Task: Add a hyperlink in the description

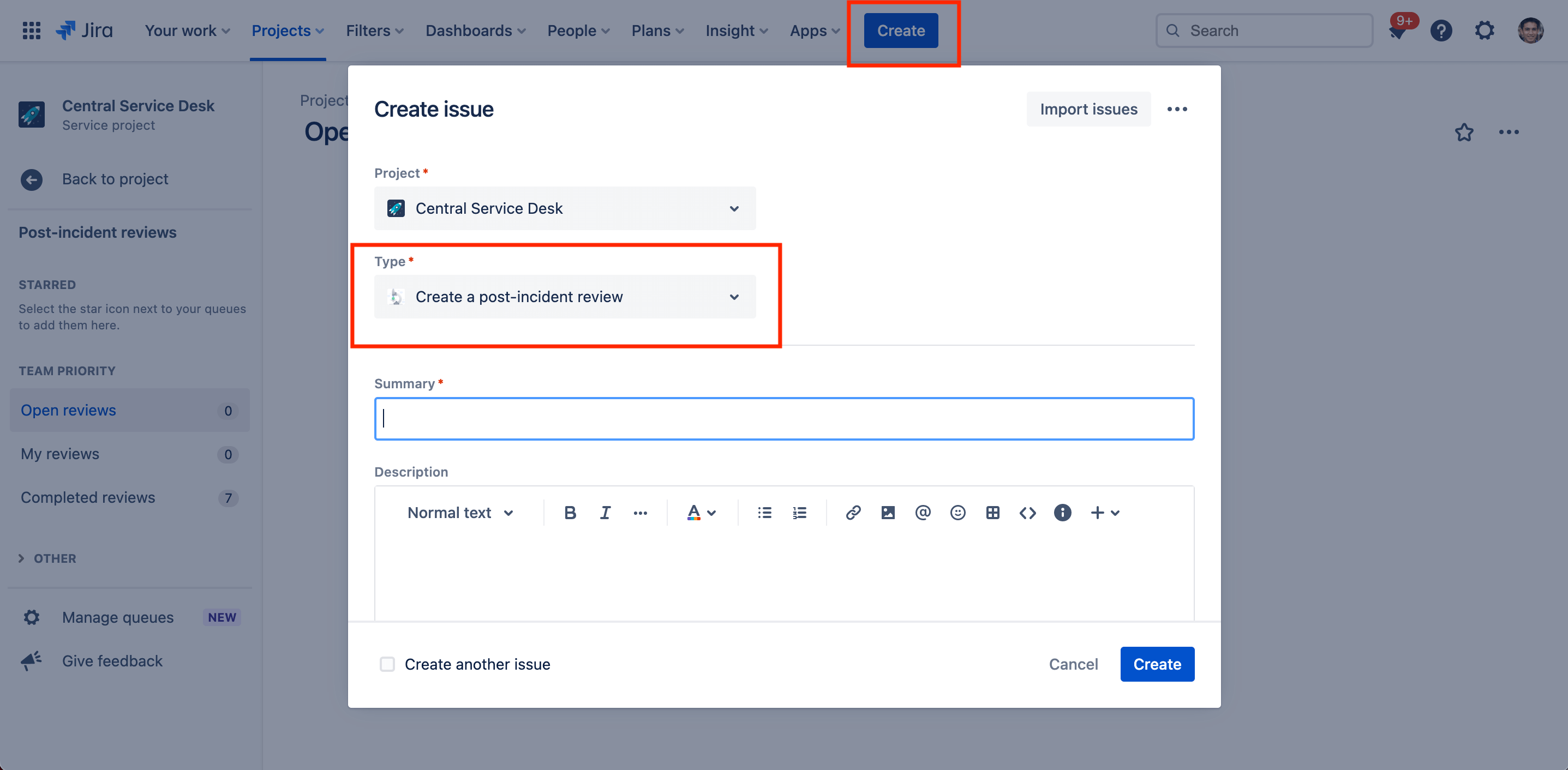Action: click(853, 512)
